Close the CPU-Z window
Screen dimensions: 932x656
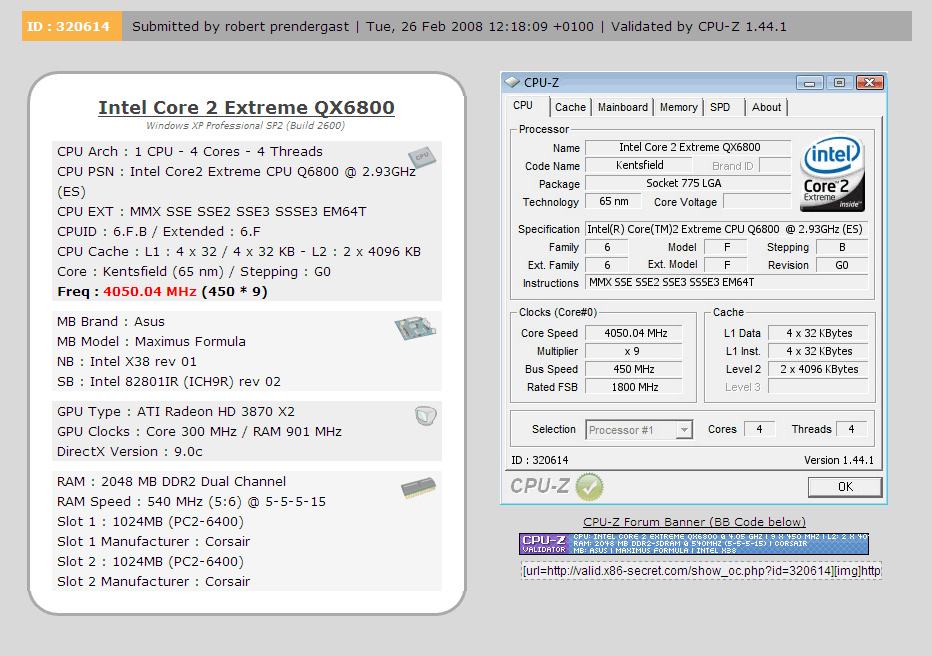pos(870,83)
